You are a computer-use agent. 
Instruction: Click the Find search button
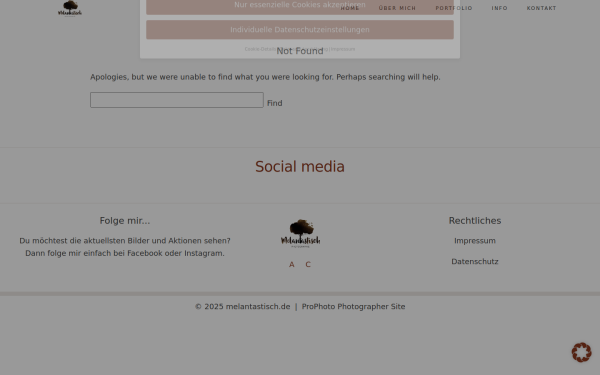[275, 103]
